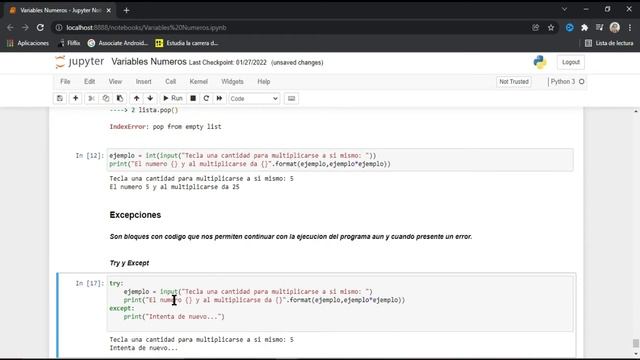The image size is (640, 360).
Task: Open the Fliflix bookmark
Action: click(69, 43)
